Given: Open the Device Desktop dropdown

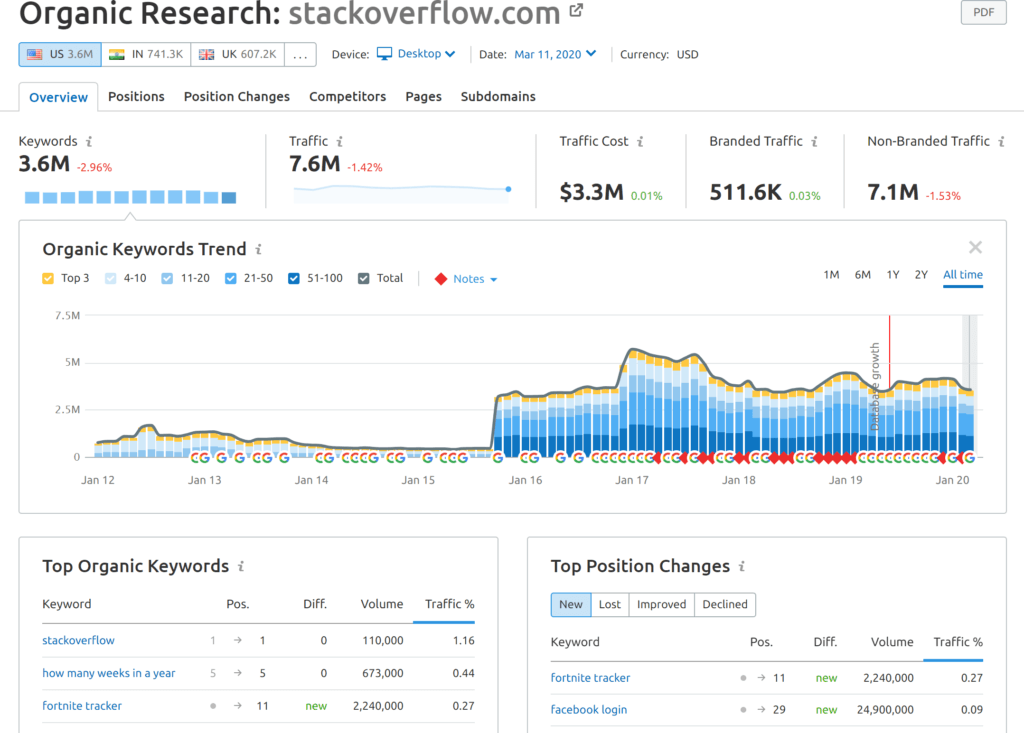Looking at the screenshot, I should click(417, 54).
